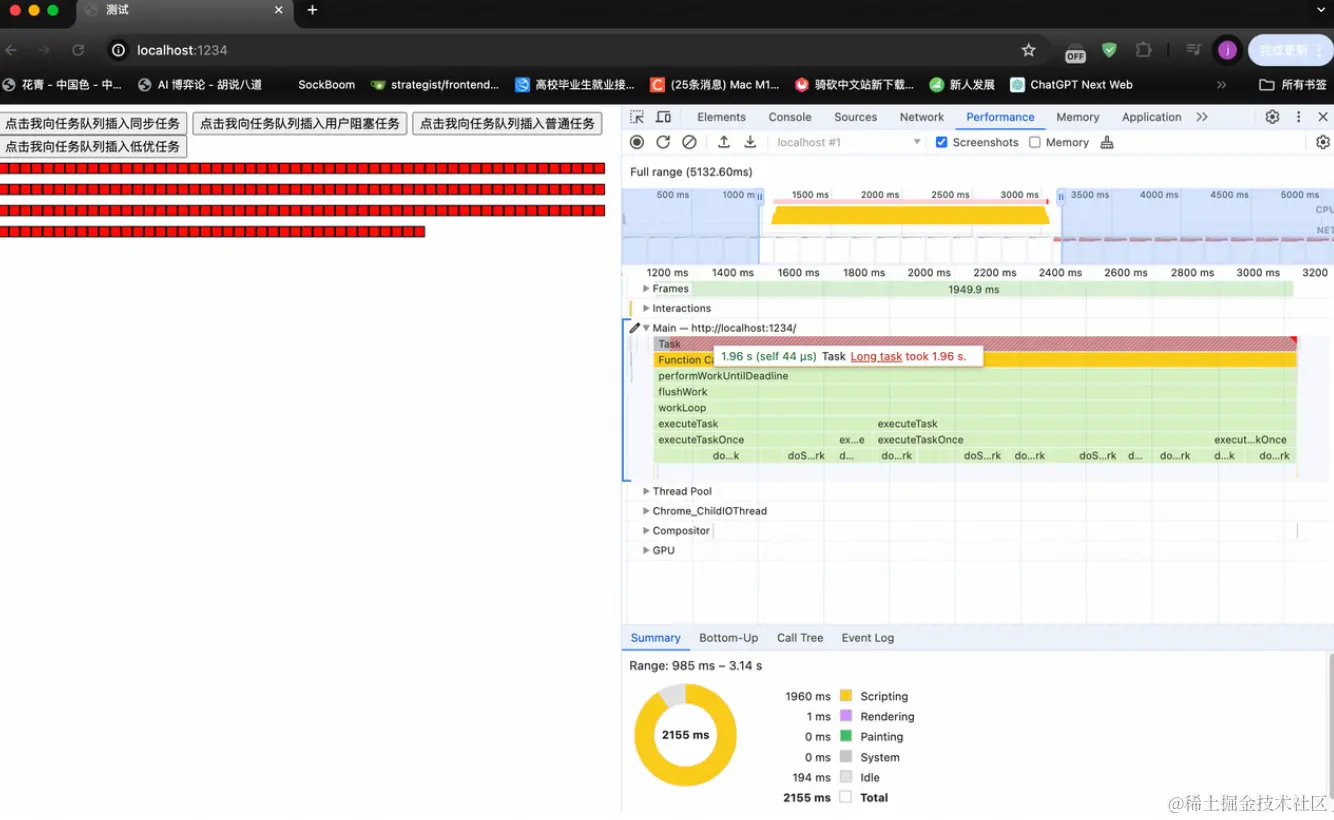This screenshot has width=1334, height=820.
Task: Bookmark this page with the star icon
Action: (x=1028, y=50)
